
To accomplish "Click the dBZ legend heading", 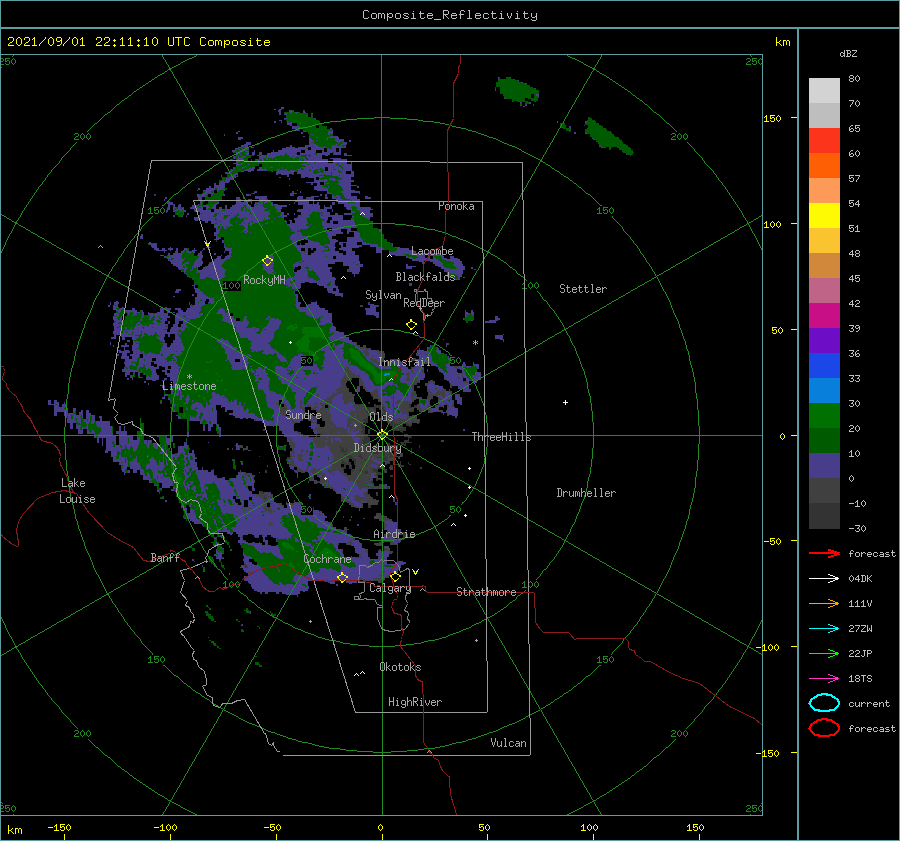I will (848, 53).
